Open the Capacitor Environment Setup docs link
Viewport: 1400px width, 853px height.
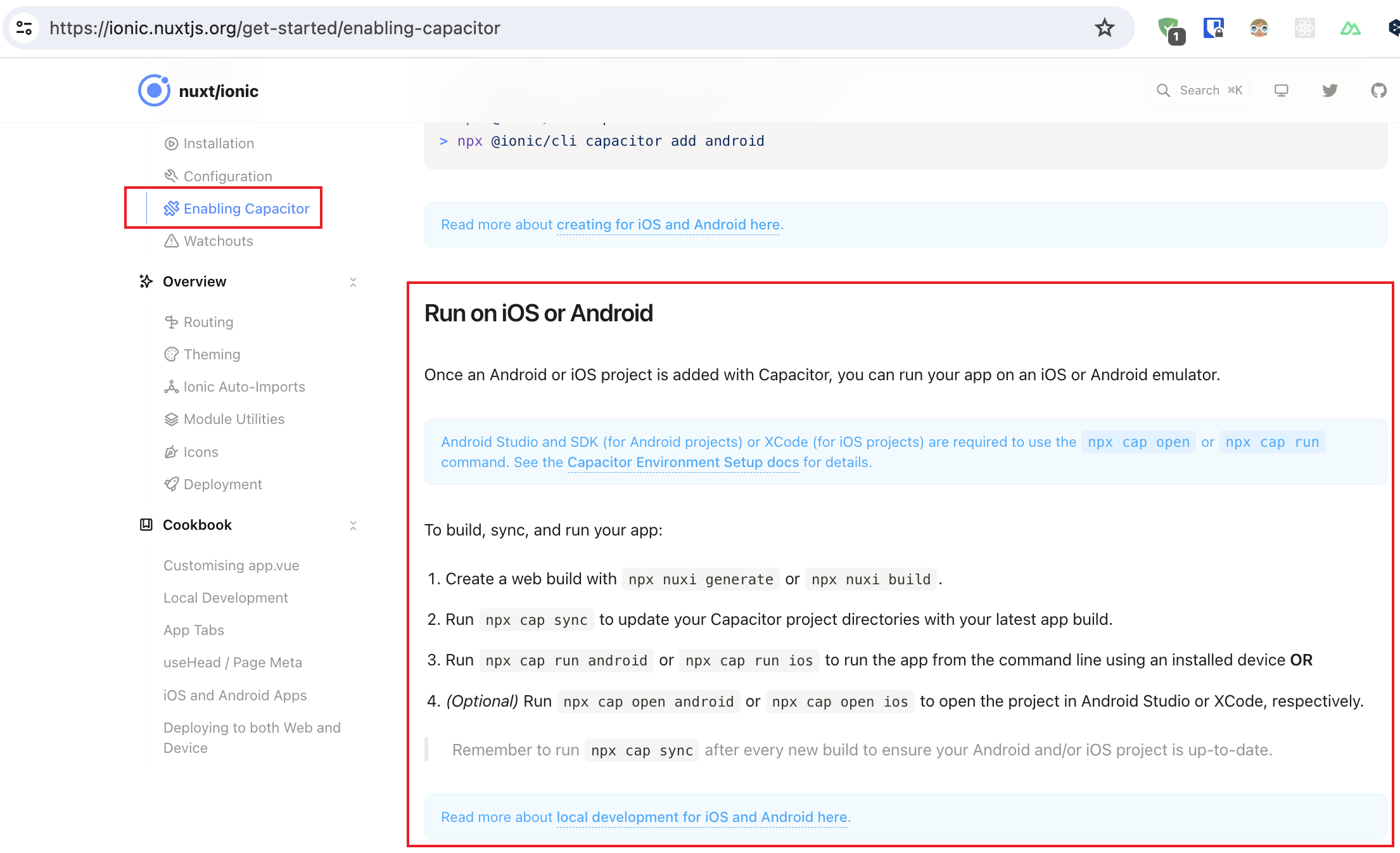(x=682, y=462)
